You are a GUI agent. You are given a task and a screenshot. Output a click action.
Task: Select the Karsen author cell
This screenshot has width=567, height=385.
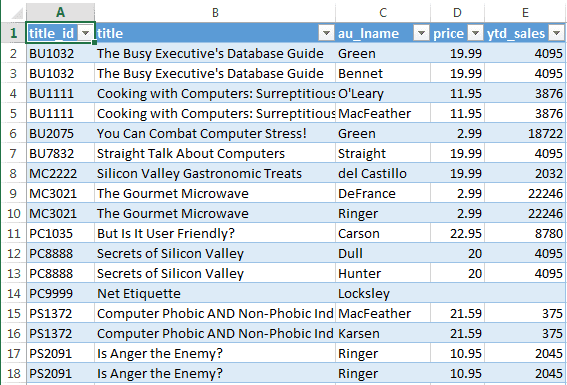click(383, 333)
